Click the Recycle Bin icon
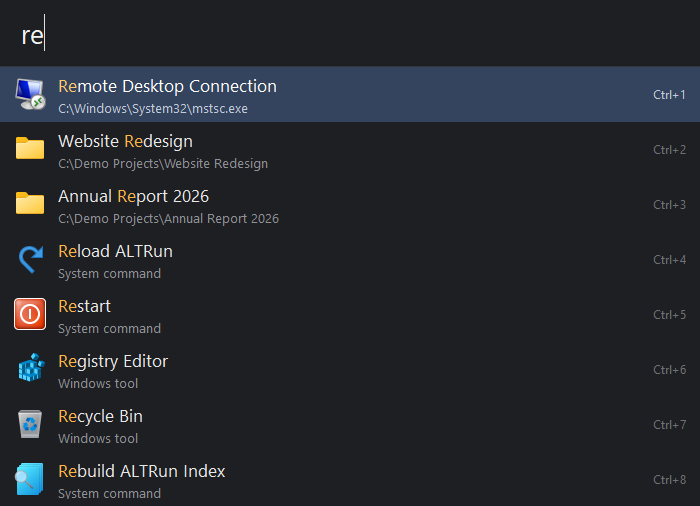Image resolution: width=700 pixels, height=506 pixels. pos(30,424)
